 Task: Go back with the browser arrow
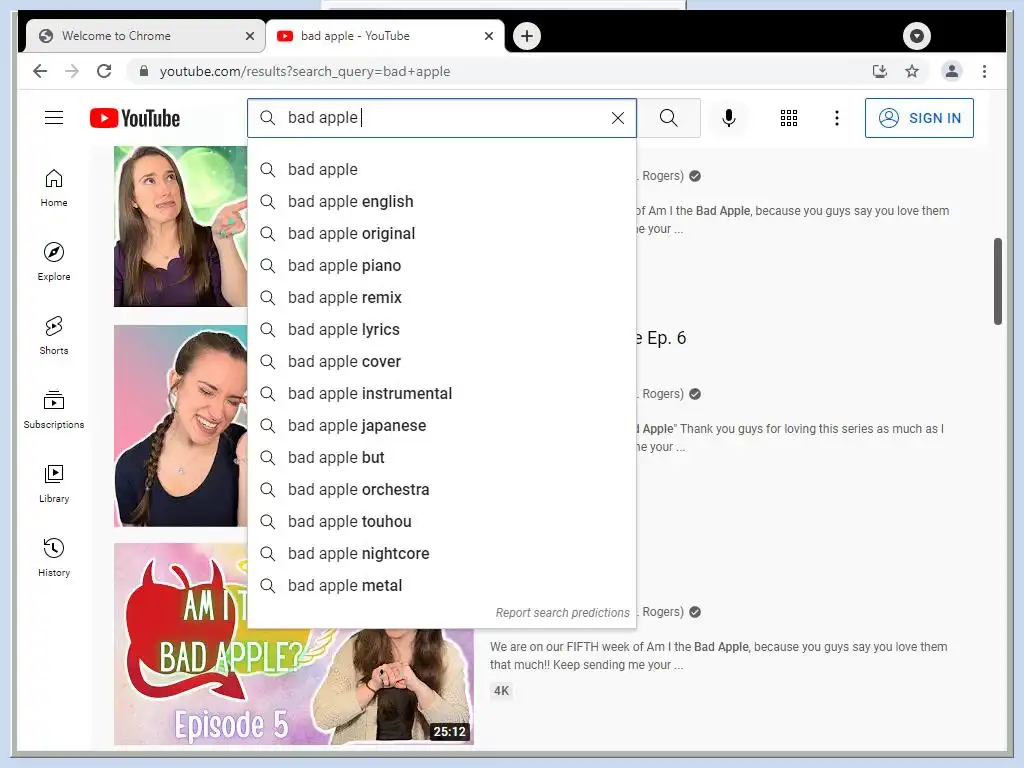pos(40,71)
